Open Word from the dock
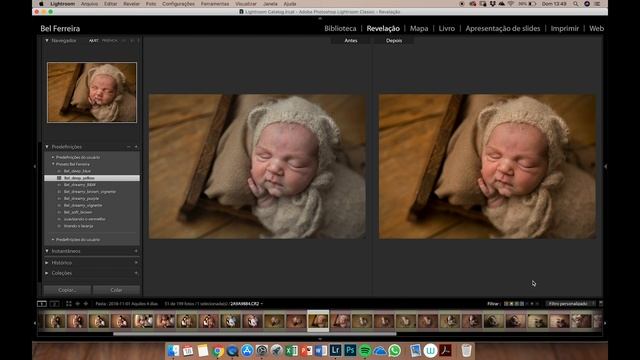640x360 pixels. [x=321, y=350]
